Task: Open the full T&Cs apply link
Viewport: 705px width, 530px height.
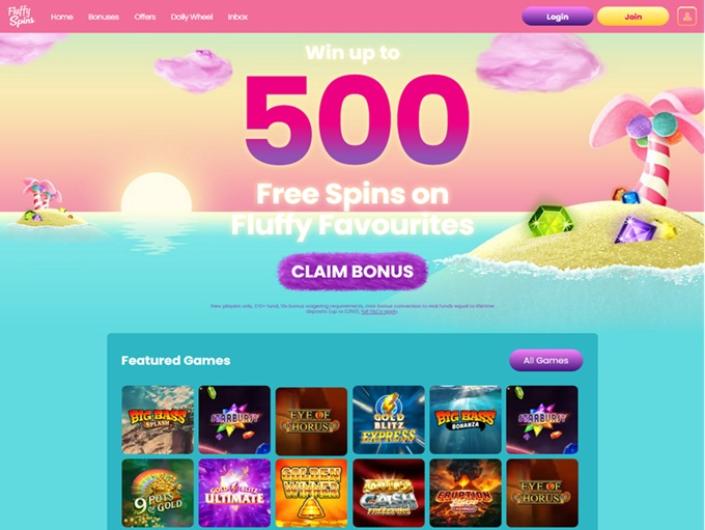Action: (x=379, y=311)
